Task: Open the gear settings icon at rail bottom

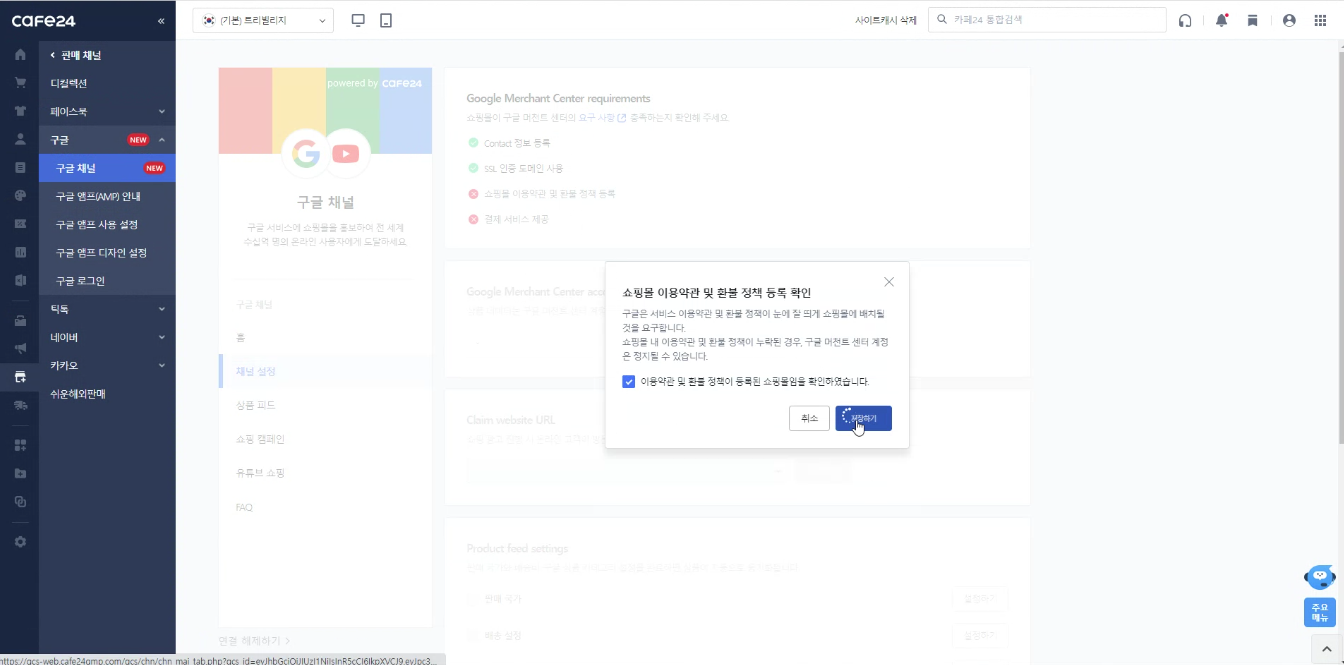Action: point(20,541)
